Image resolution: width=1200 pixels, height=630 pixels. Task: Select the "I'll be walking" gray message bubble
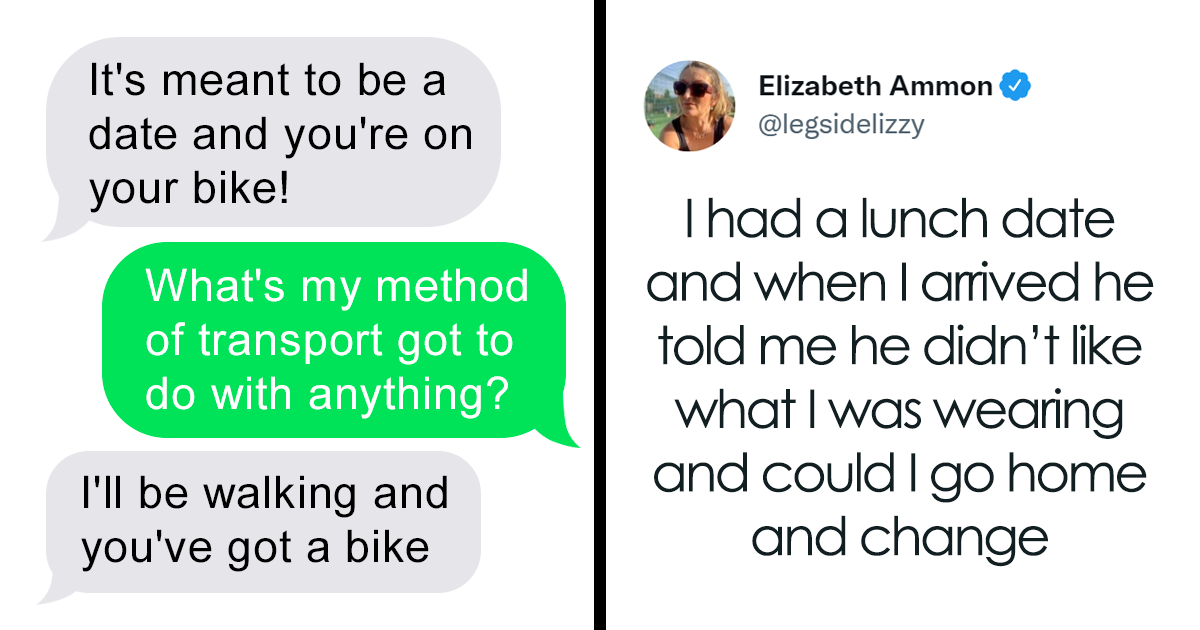tap(259, 521)
